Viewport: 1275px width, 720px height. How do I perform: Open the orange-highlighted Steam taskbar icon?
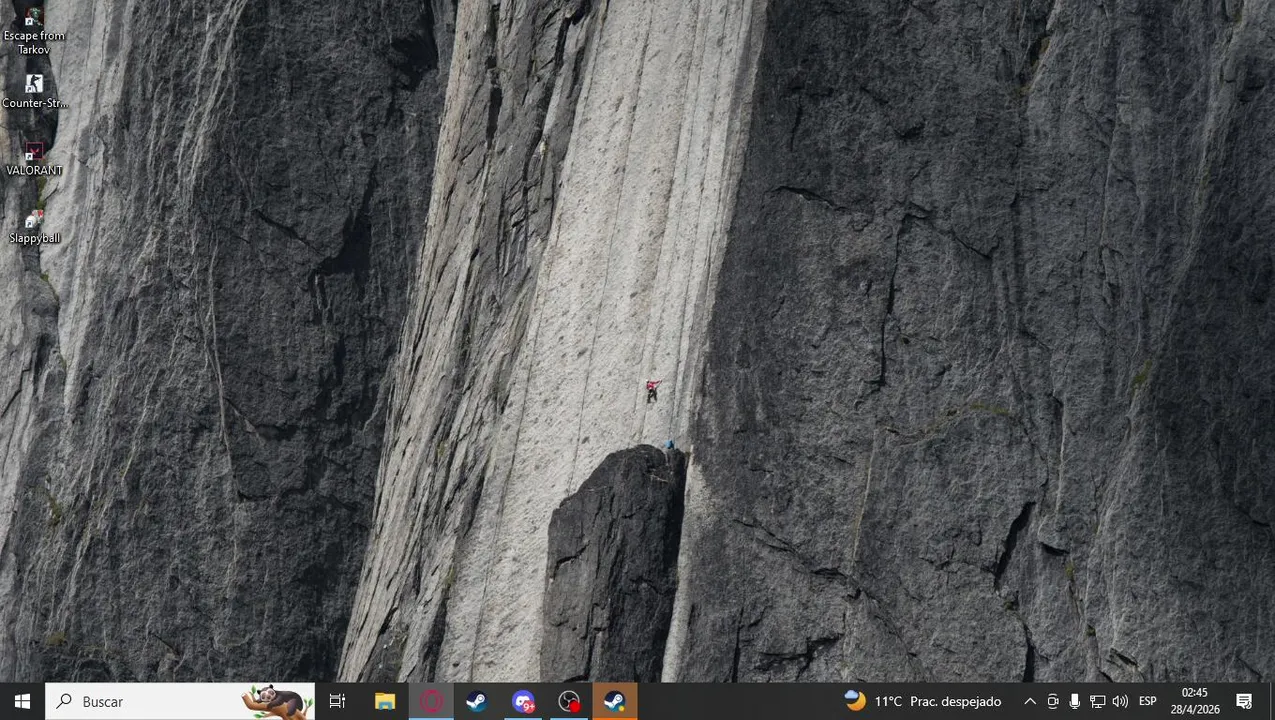(615, 701)
